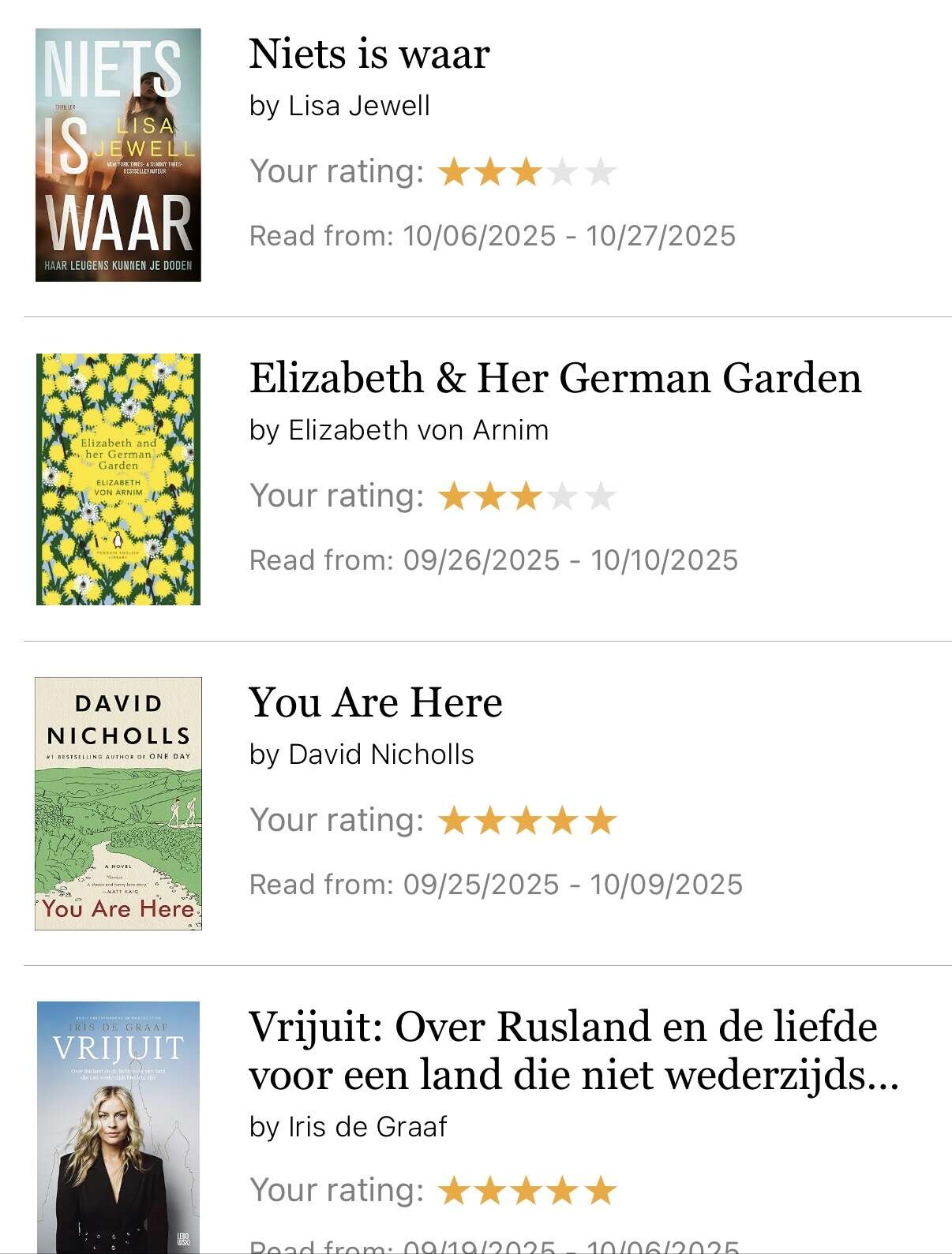Set Vrijuit rating to two stars
The height and width of the screenshot is (1254, 952).
(x=490, y=1191)
